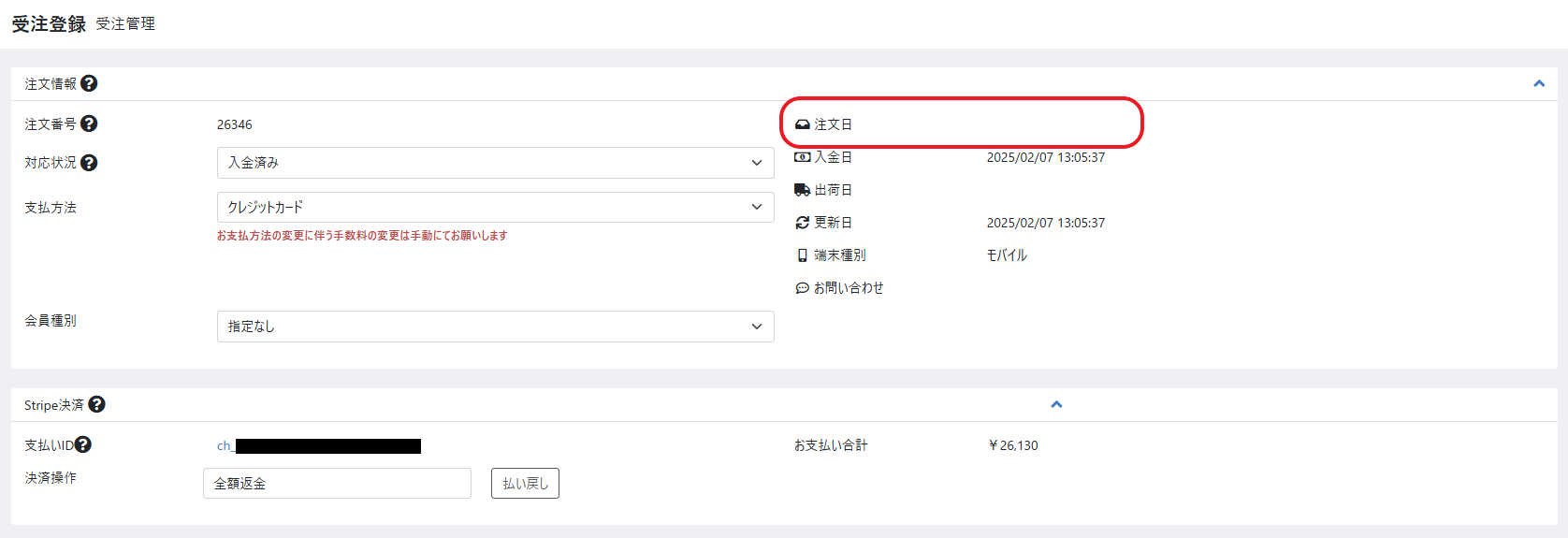Viewport: 1568px width, 538px height.
Task: Click the refresh icon beside 更新日
Action: click(802, 223)
